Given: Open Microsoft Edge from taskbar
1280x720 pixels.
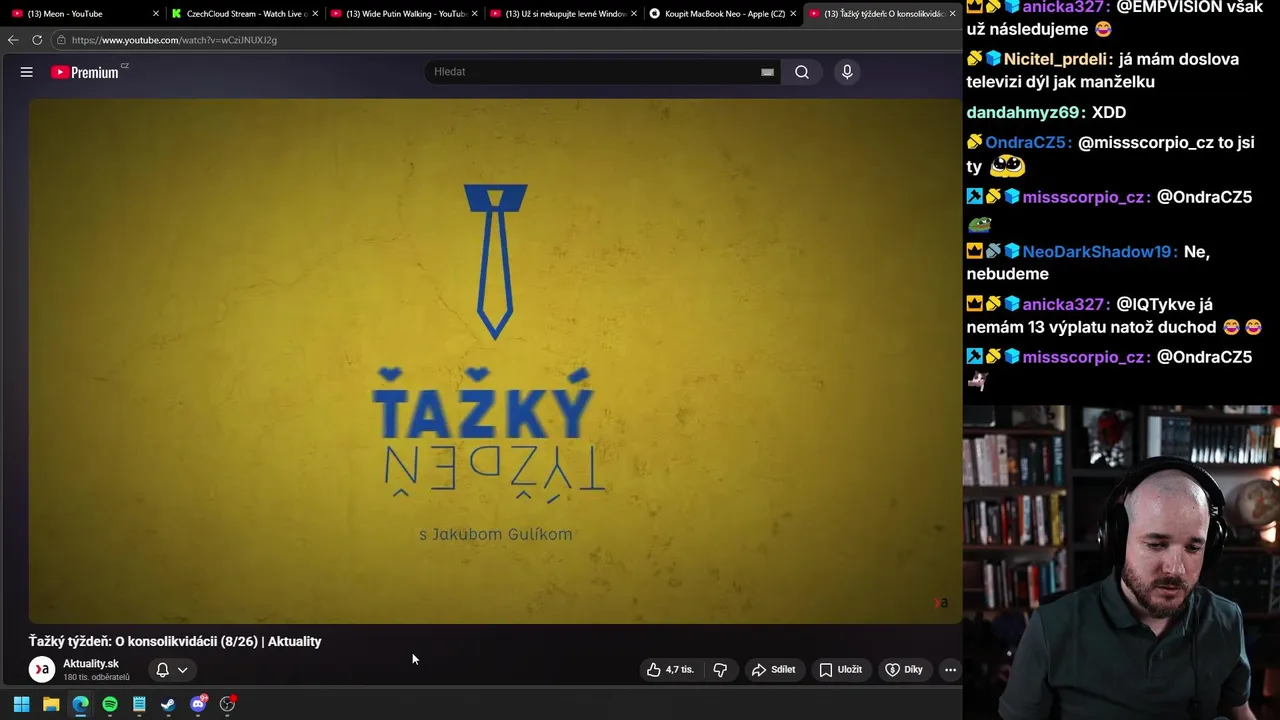Looking at the screenshot, I should (x=80, y=704).
